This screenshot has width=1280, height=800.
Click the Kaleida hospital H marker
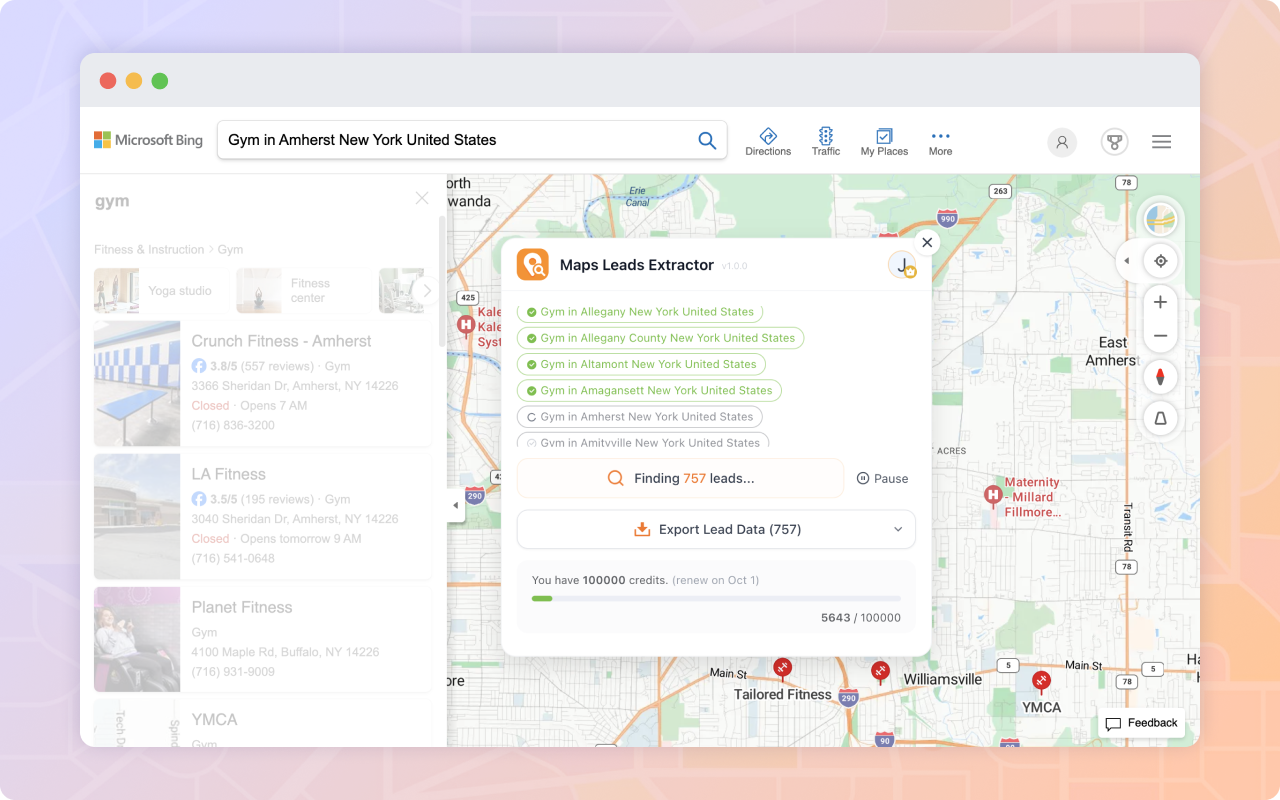pos(465,324)
